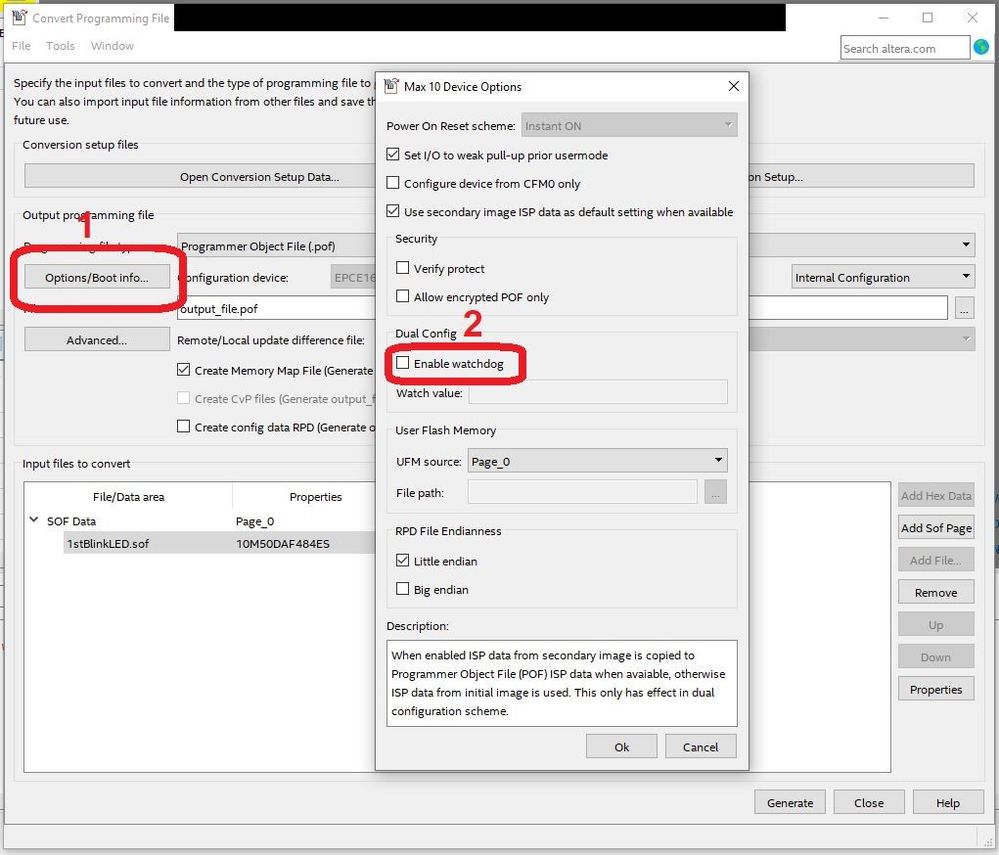Toggle Set I/O to weak pull-up checkbox
The image size is (999, 855).
393,155
